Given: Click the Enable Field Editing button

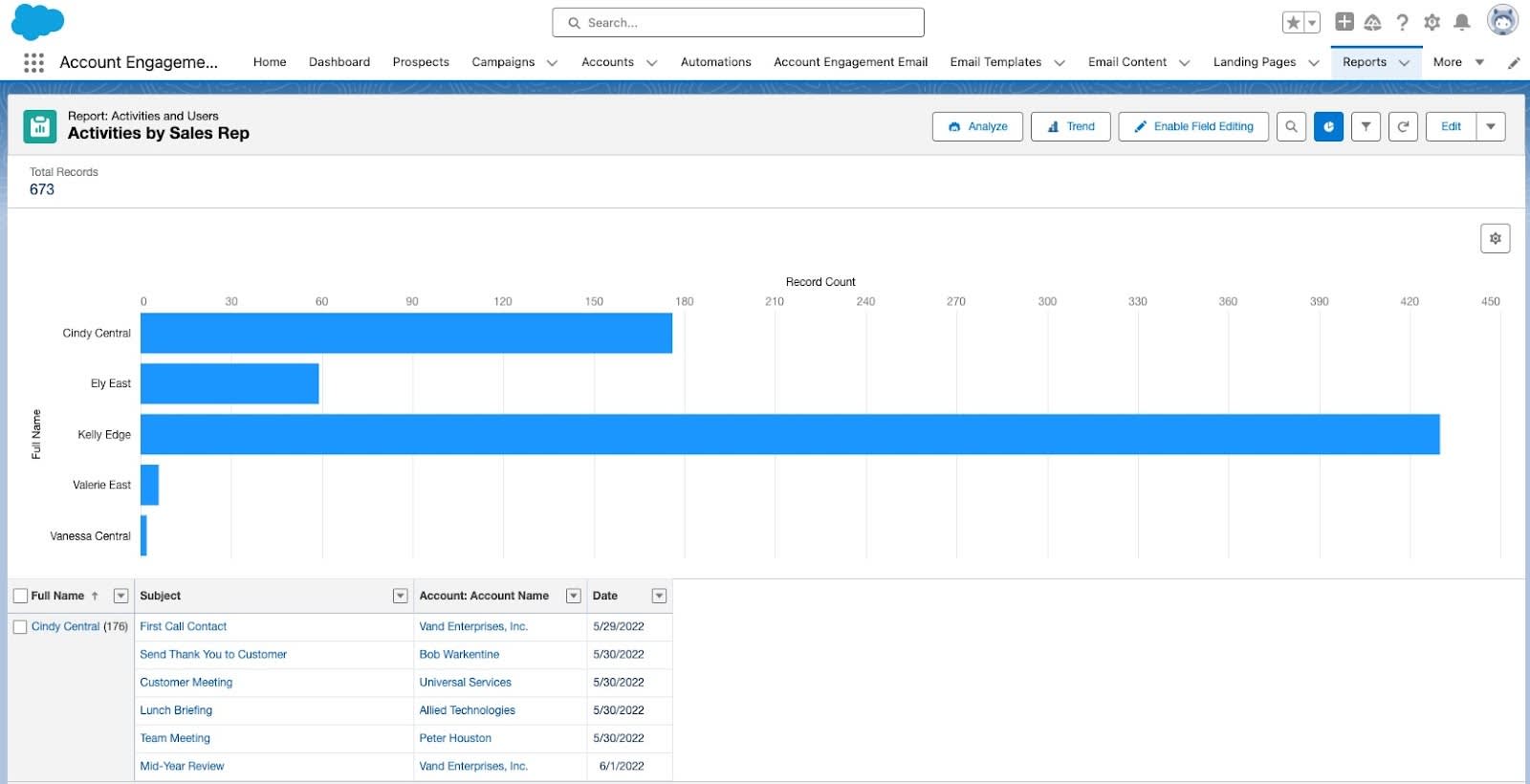Looking at the screenshot, I should [x=1193, y=126].
